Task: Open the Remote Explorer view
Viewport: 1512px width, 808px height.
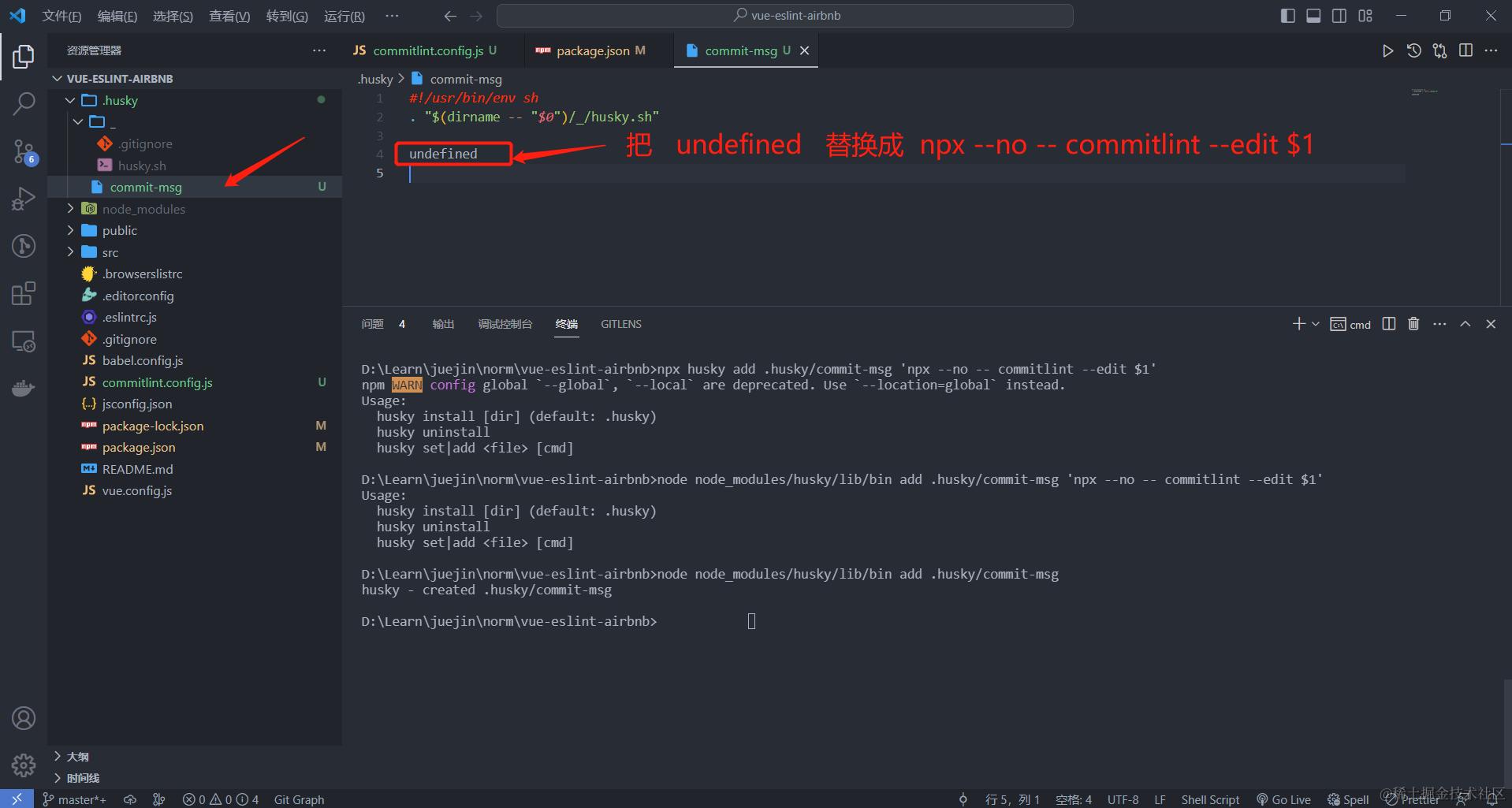Action: pyautogui.click(x=24, y=341)
